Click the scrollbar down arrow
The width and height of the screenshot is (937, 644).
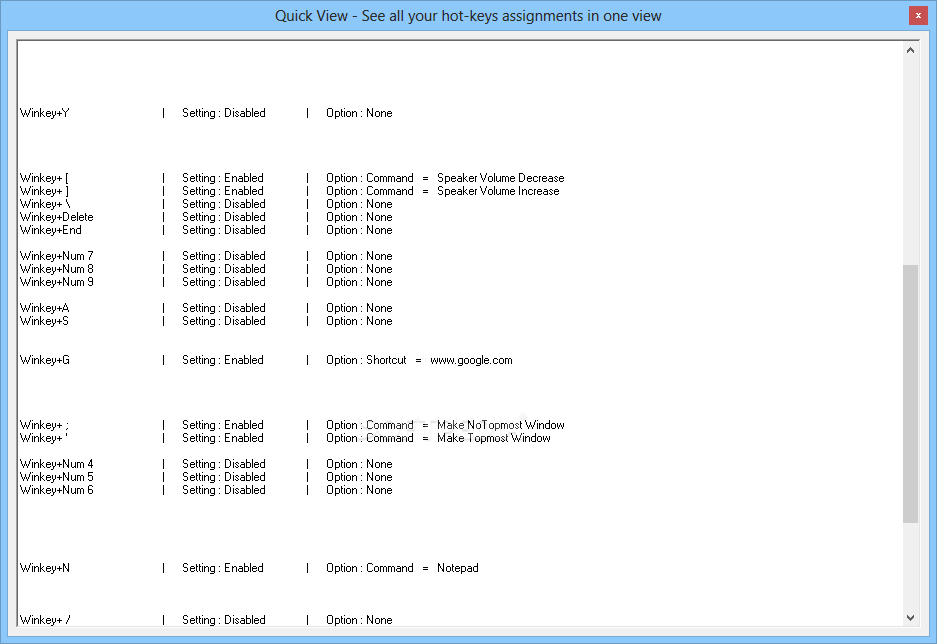click(910, 618)
